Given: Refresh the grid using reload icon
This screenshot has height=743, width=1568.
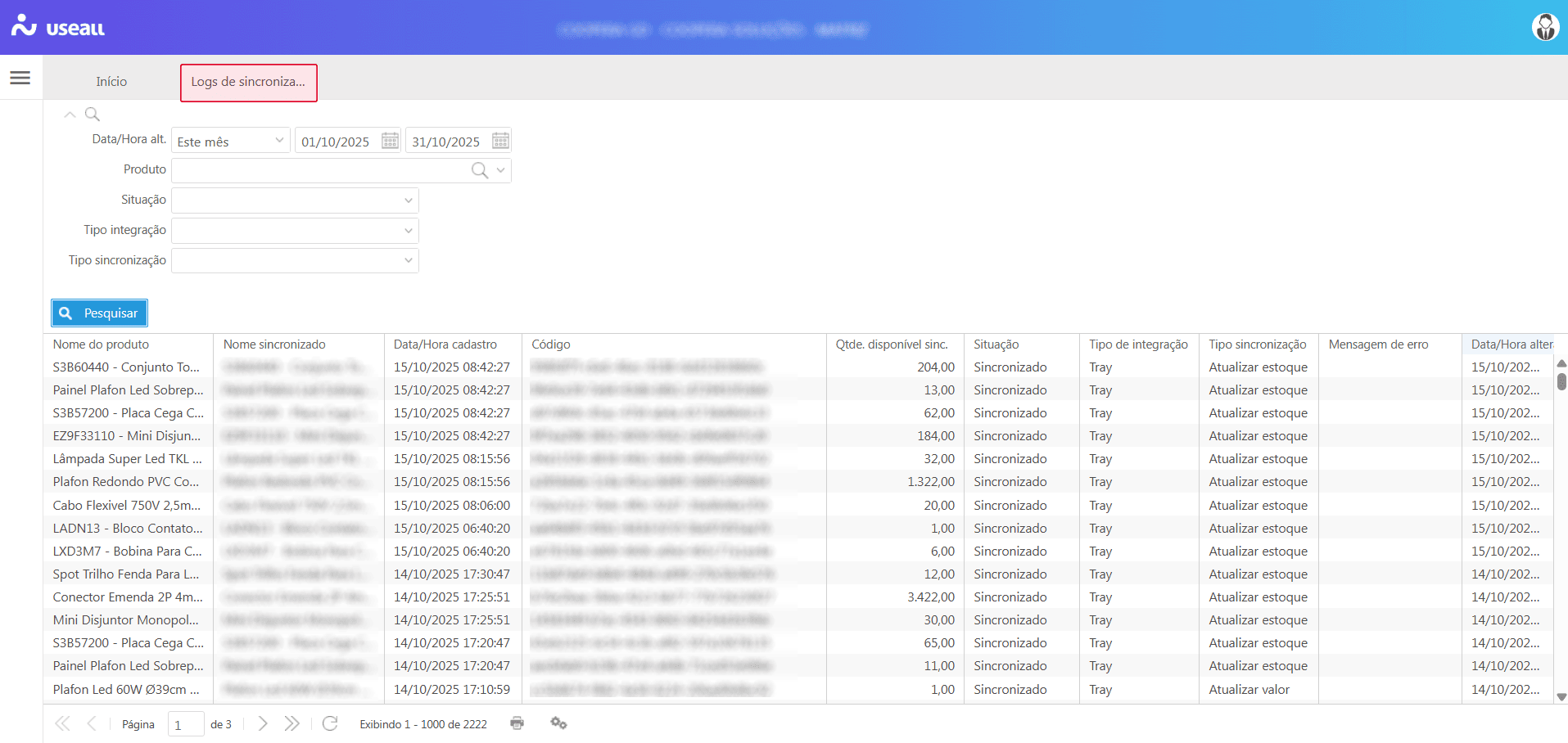Looking at the screenshot, I should [330, 723].
